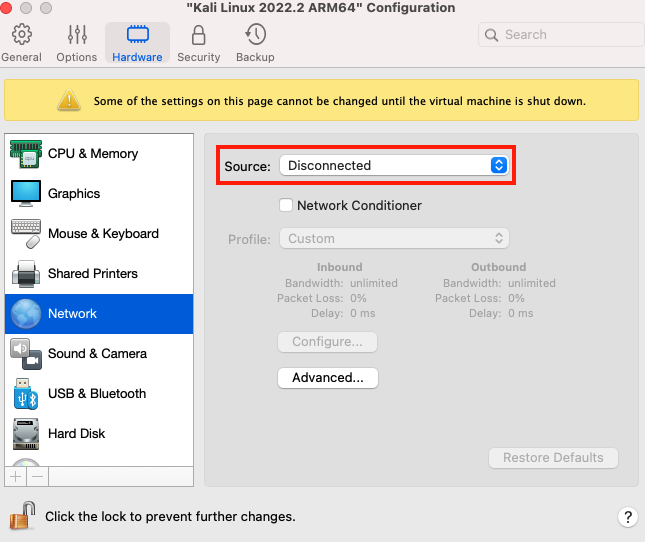This screenshot has width=645, height=542.
Task: Enable the Network Conditioner checkbox
Action: (x=286, y=205)
